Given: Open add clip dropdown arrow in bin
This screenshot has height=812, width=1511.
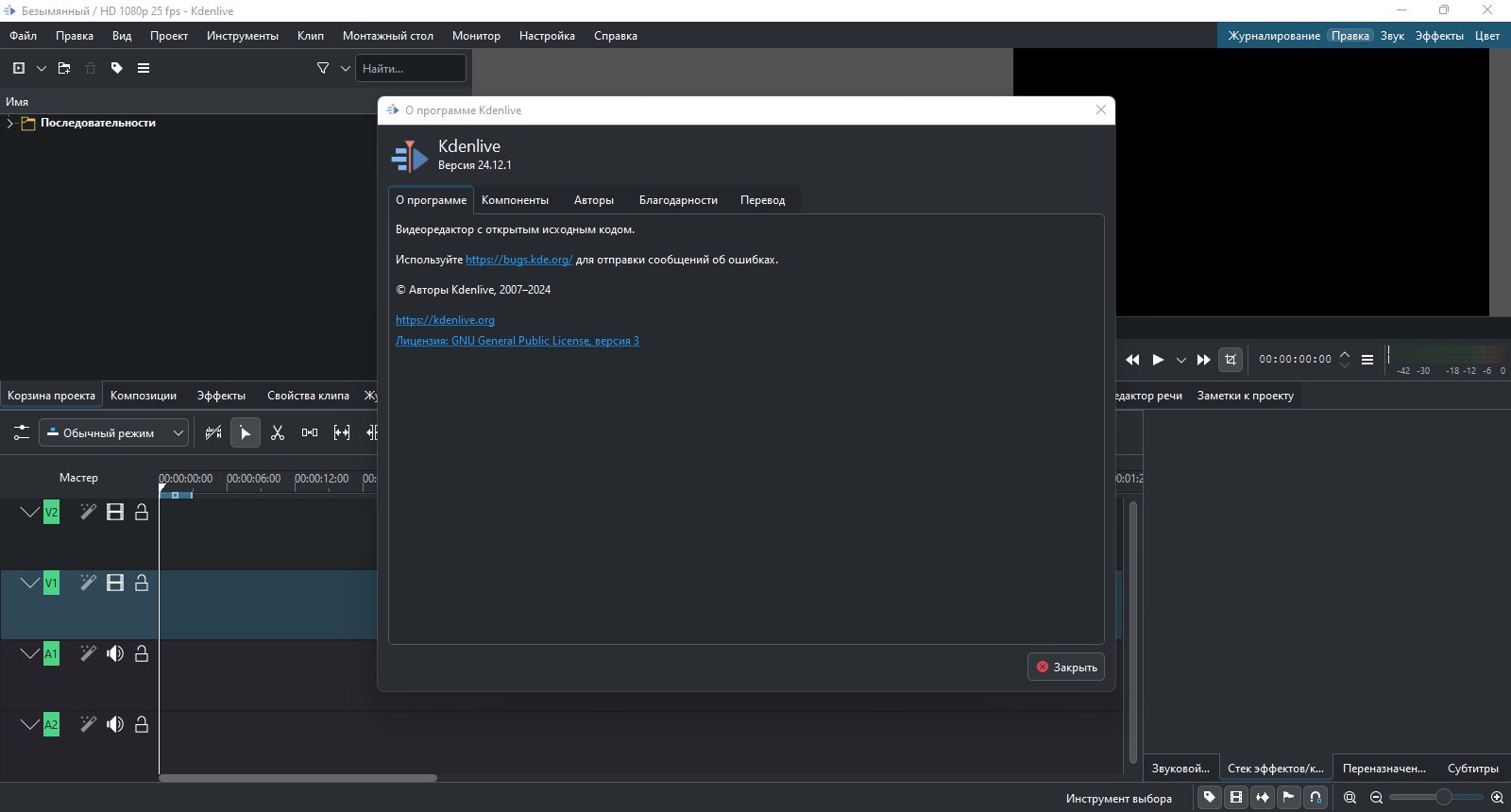Looking at the screenshot, I should point(42,68).
